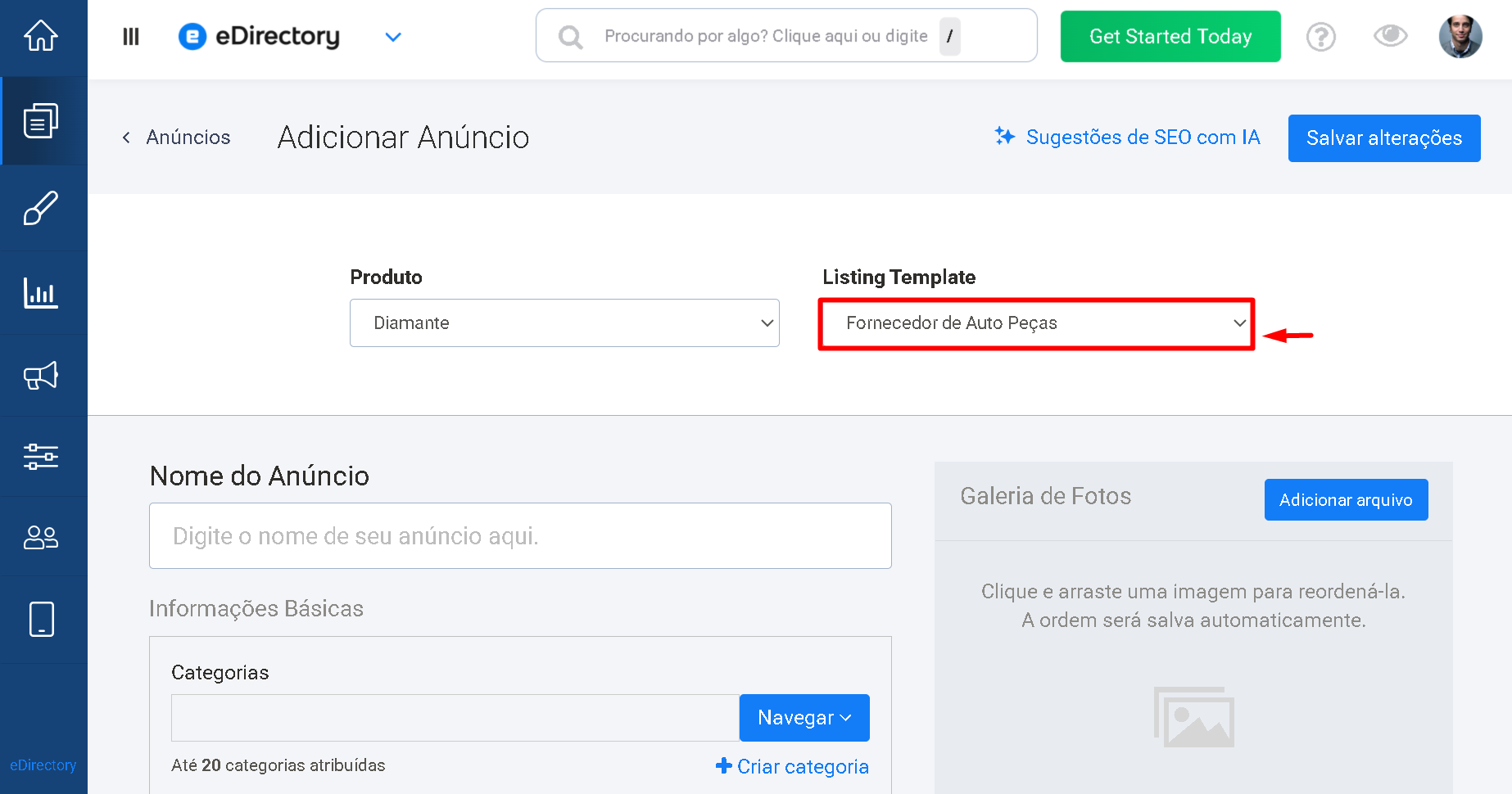Click the Salvar alterações button

1384,138
